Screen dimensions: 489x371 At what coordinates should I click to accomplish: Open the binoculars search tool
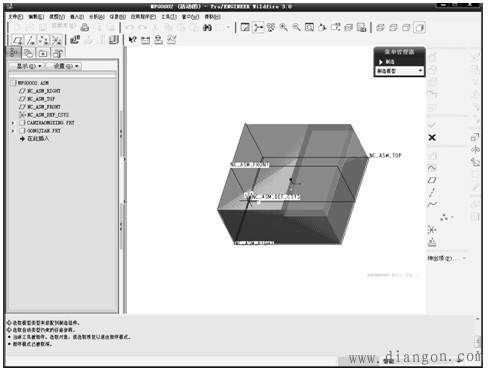pyautogui.click(x=207, y=27)
